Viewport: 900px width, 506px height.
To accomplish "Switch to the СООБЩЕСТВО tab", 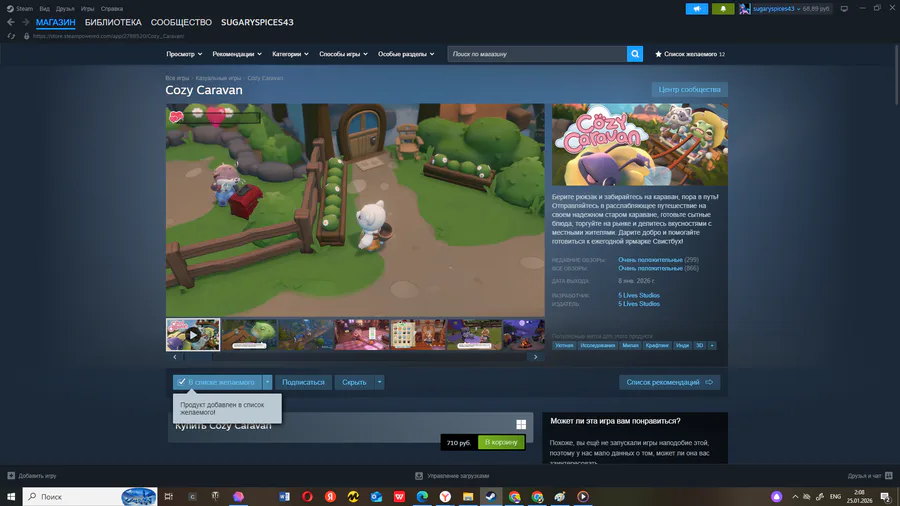I will click(181, 22).
